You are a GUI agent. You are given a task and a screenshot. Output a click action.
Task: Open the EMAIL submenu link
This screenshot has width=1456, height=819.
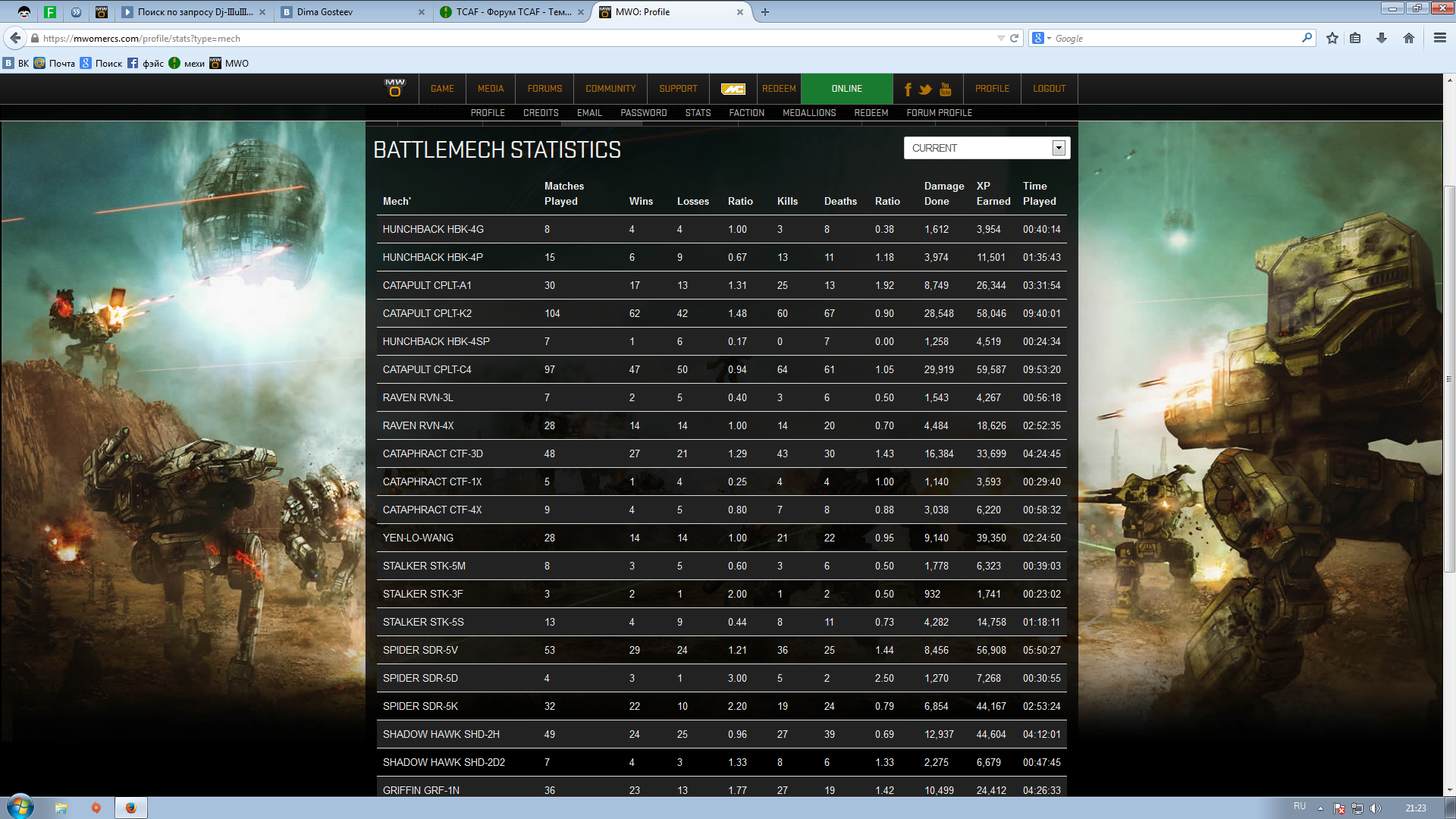pos(589,113)
